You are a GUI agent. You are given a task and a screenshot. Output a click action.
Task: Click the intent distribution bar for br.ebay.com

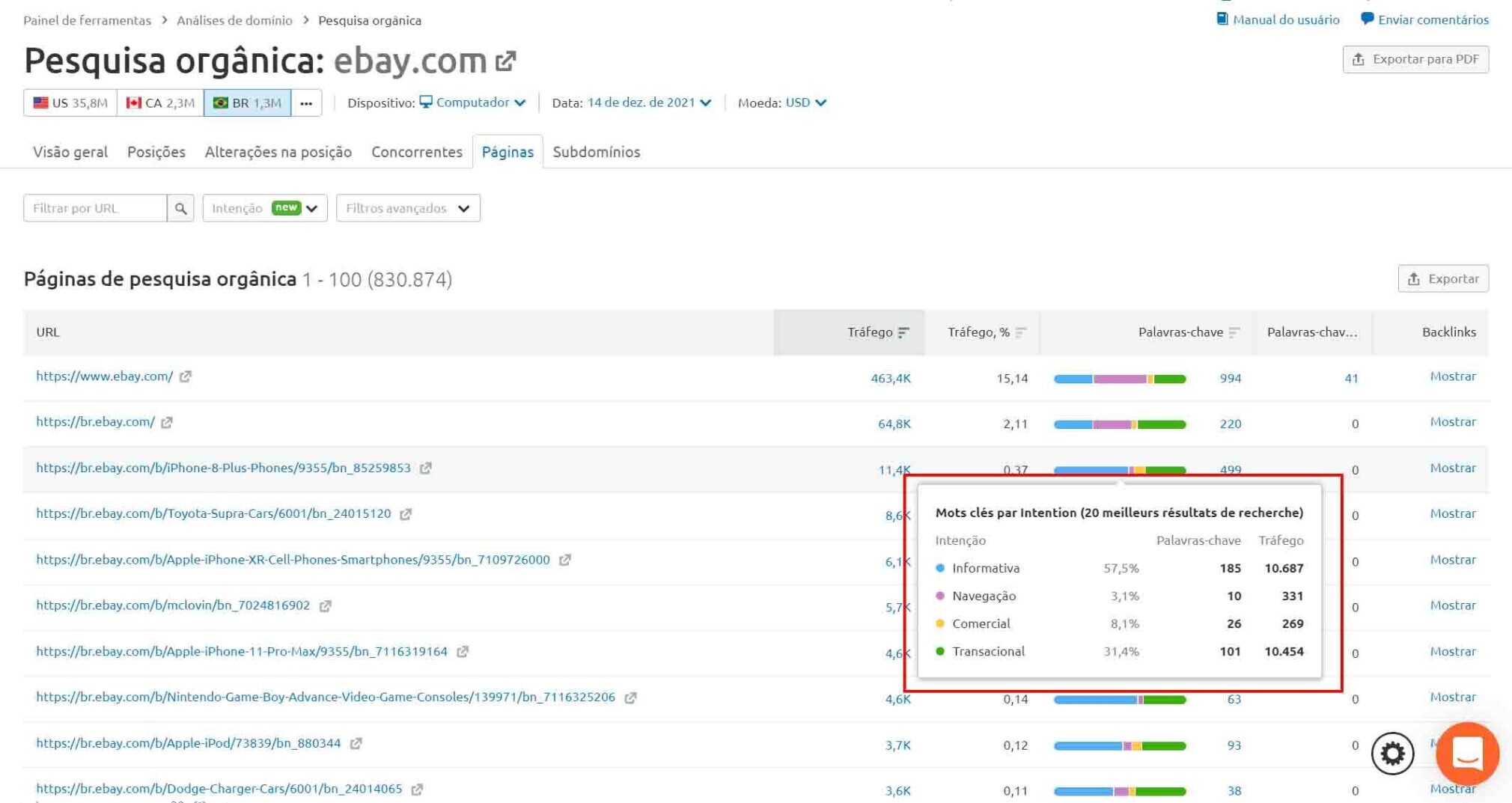[1120, 424]
